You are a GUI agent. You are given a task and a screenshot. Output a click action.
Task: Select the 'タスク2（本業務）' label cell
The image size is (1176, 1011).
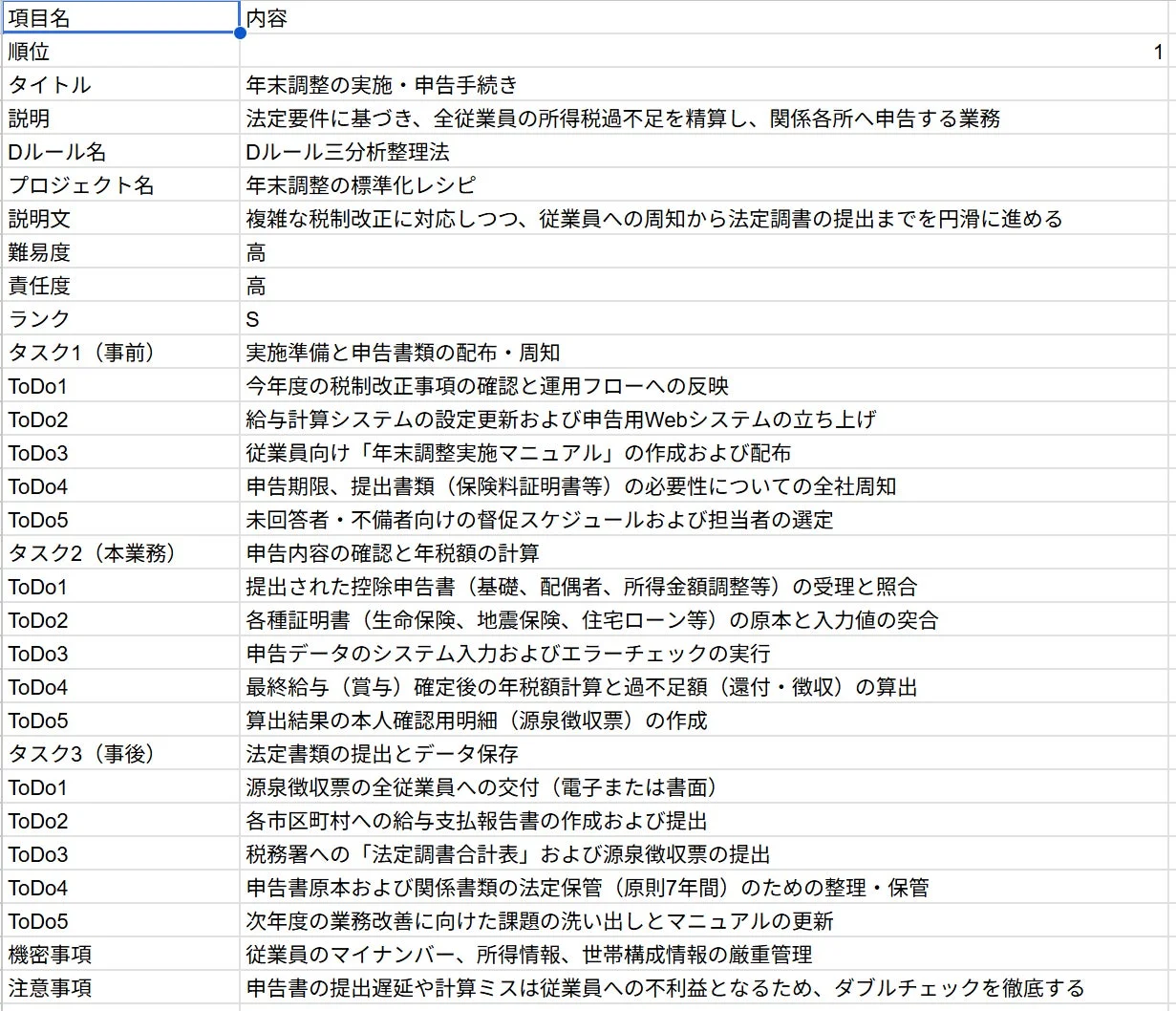(119, 552)
